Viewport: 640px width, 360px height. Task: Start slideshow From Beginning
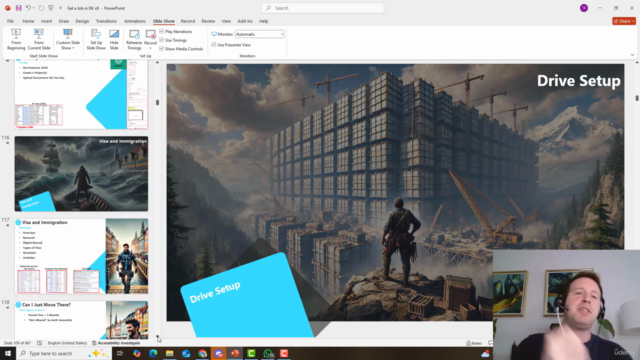click(x=16, y=39)
